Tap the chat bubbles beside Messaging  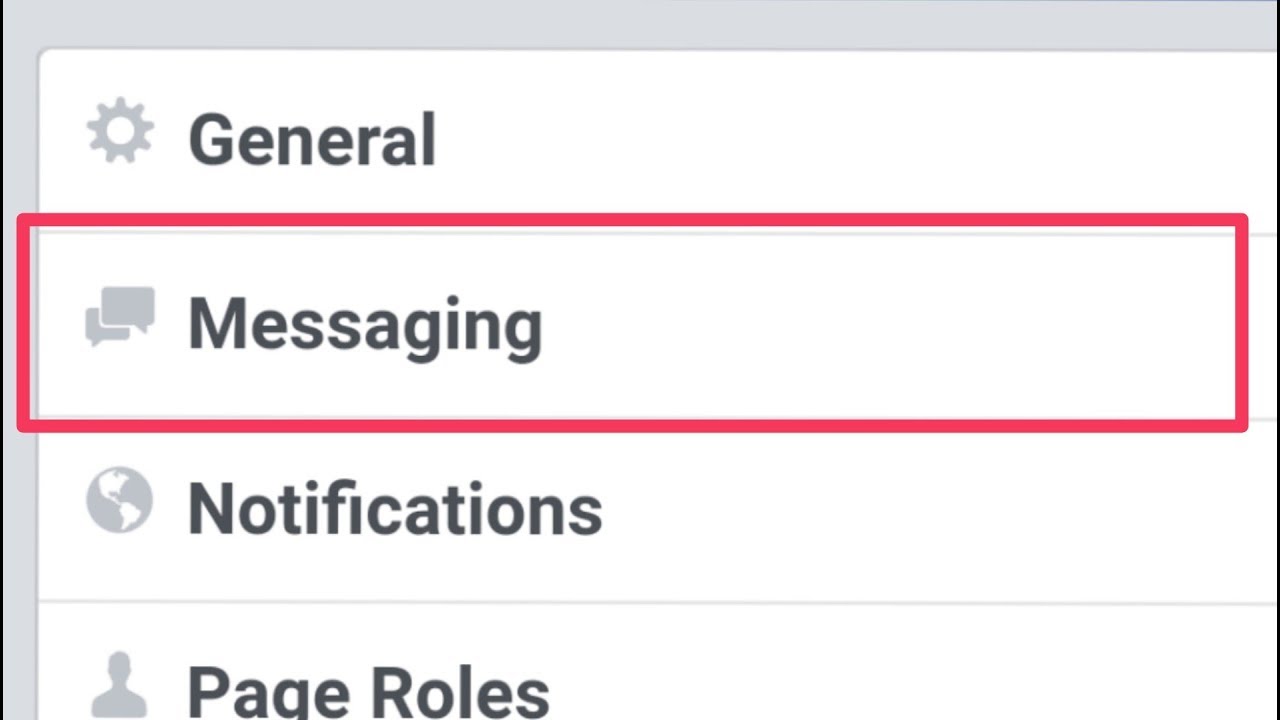click(120, 316)
